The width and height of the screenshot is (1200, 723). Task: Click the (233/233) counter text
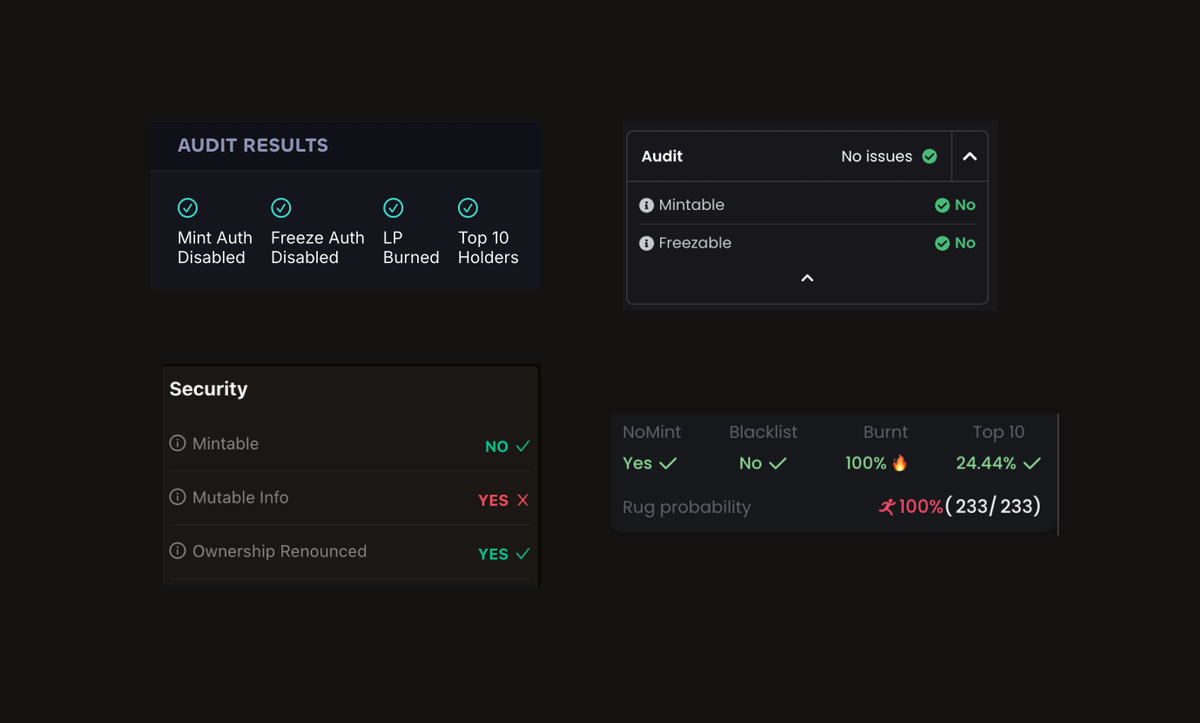992,506
